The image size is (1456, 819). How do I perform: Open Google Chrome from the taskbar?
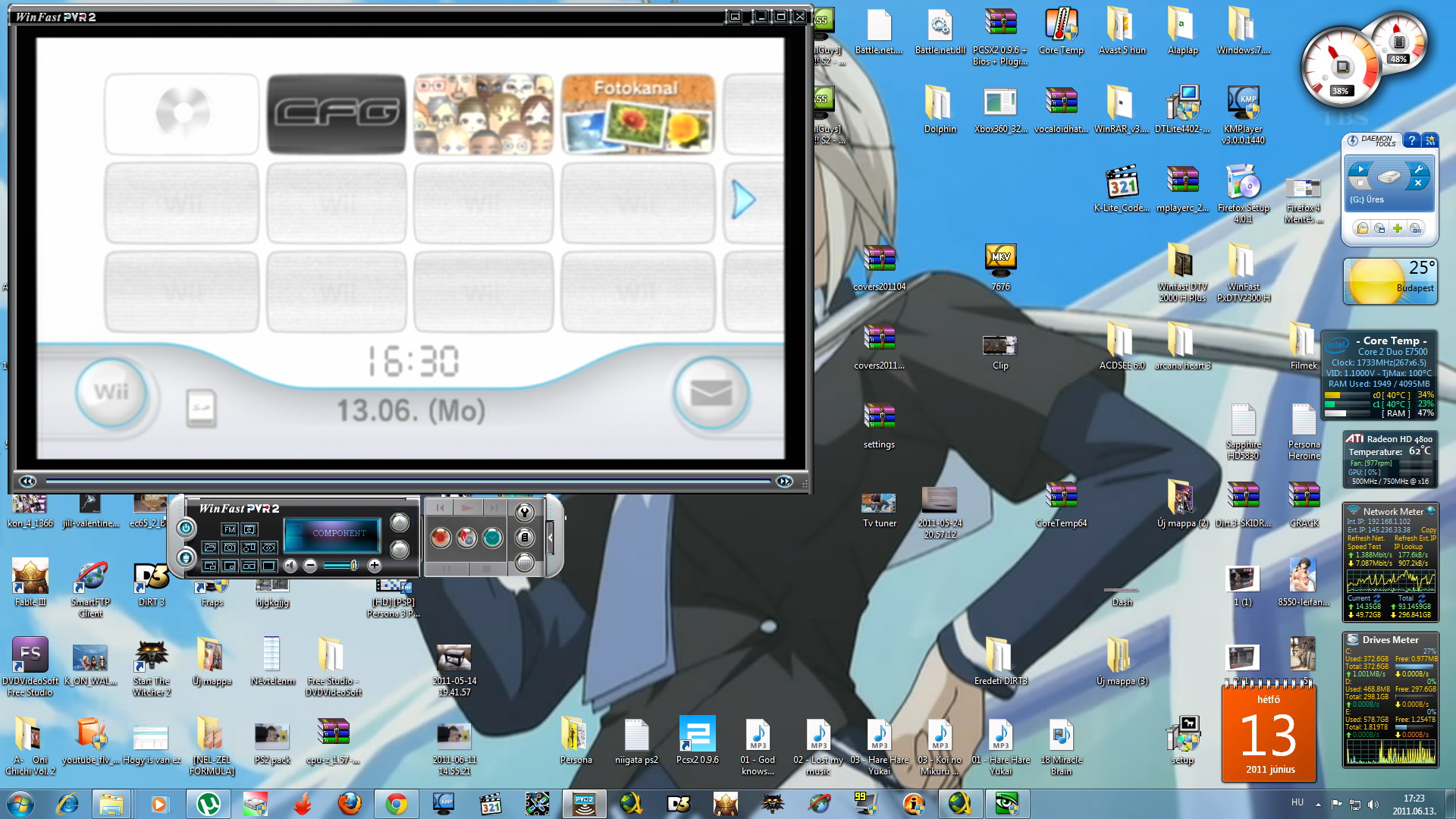[396, 804]
